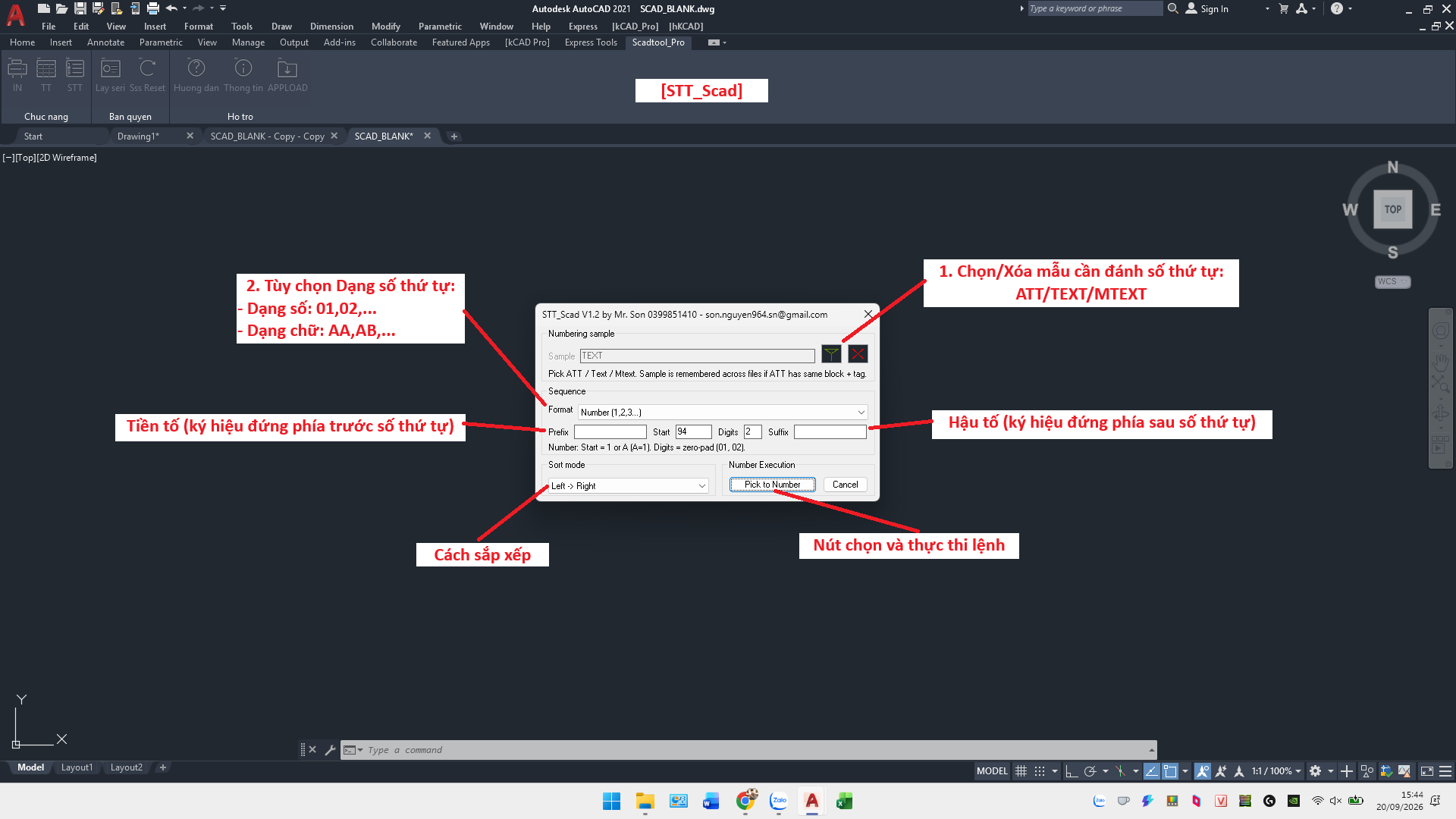Click the red X clear sample icon
Viewport: 1456px width, 819px height.
pos(858,354)
